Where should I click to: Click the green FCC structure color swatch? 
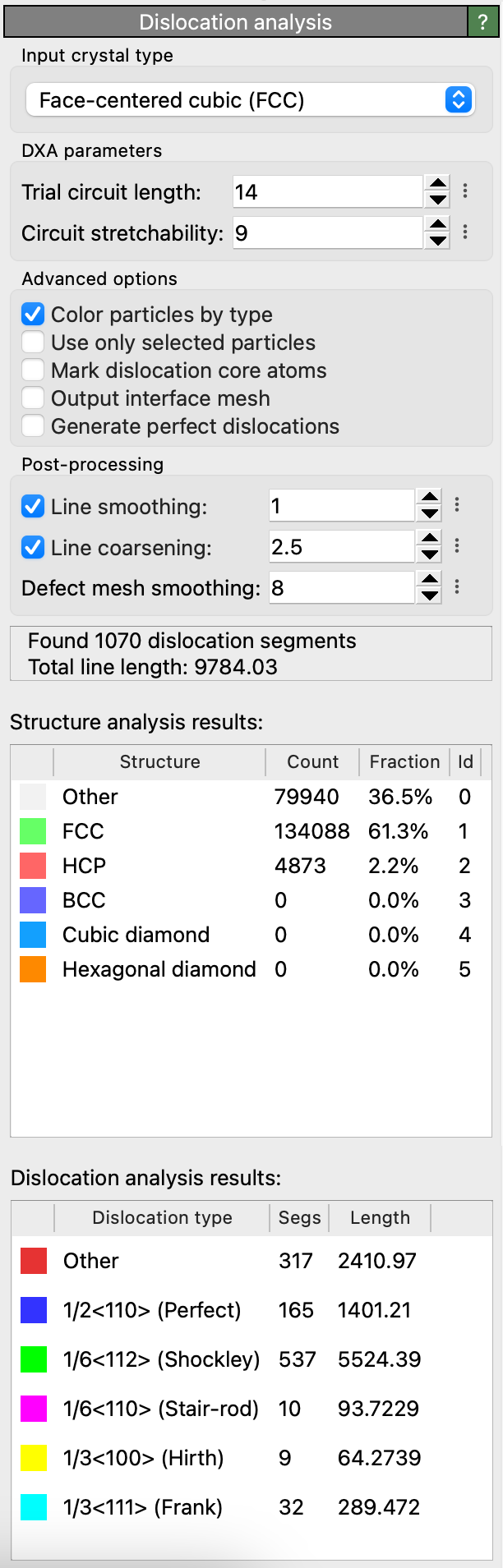(x=33, y=831)
